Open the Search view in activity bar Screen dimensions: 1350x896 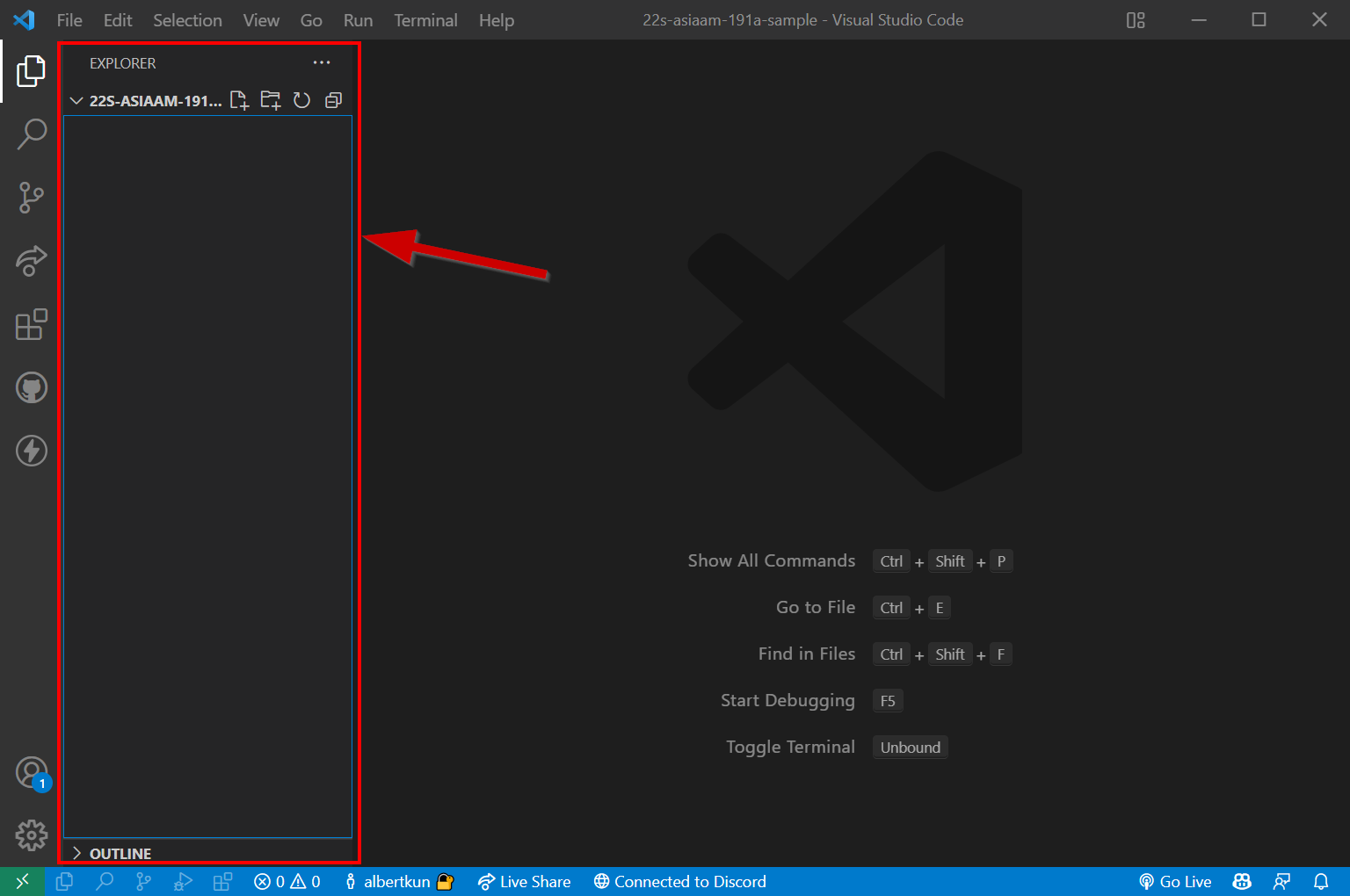[31, 134]
